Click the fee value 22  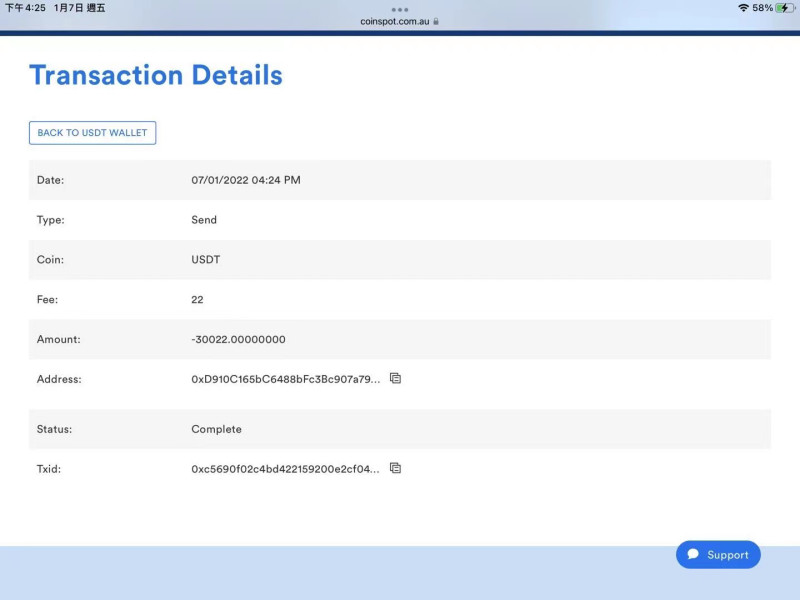197,299
